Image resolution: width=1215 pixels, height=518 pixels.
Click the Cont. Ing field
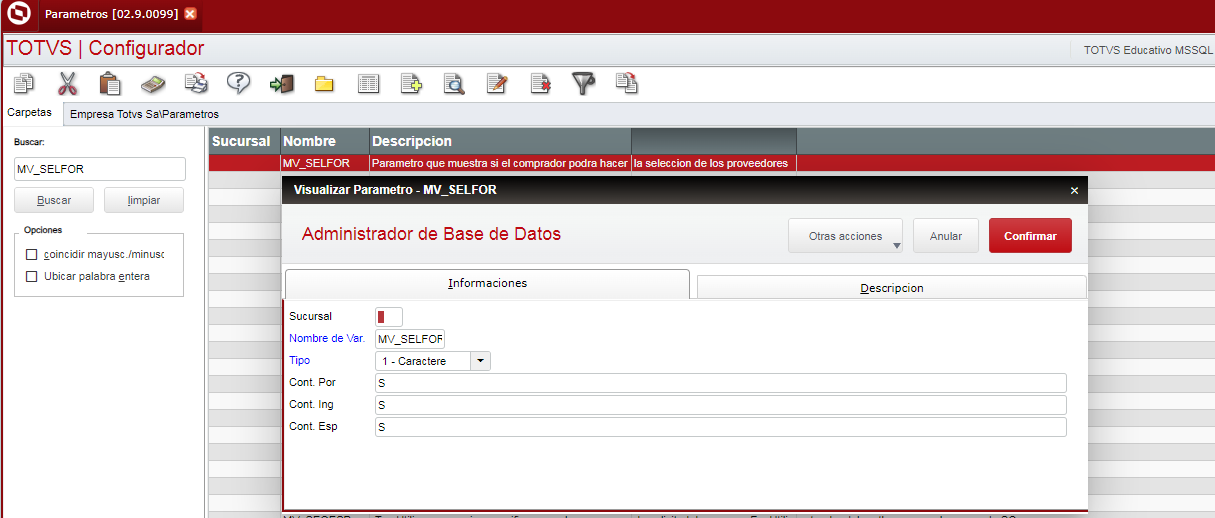tap(721, 405)
